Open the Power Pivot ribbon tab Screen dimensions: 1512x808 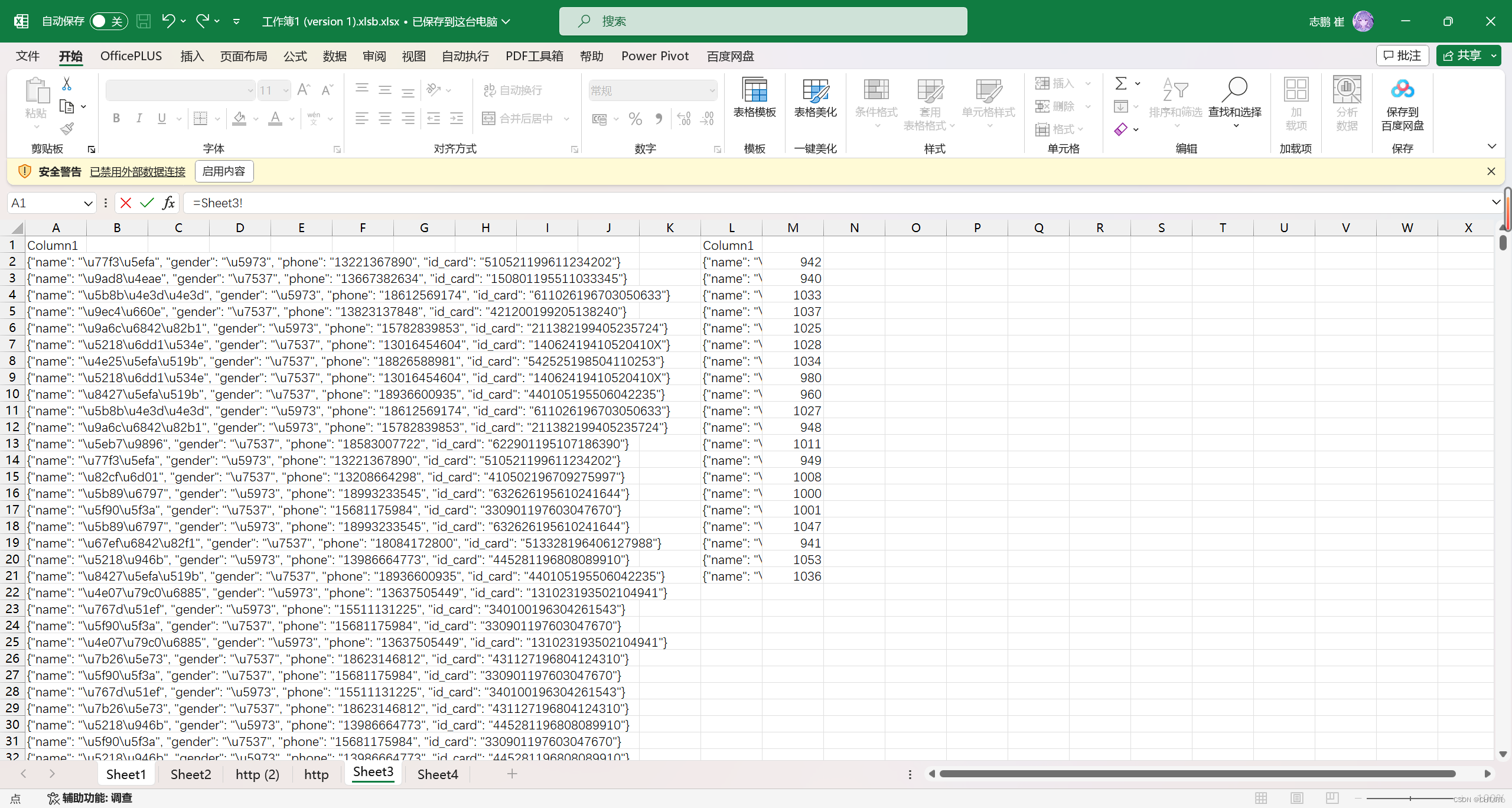point(654,56)
